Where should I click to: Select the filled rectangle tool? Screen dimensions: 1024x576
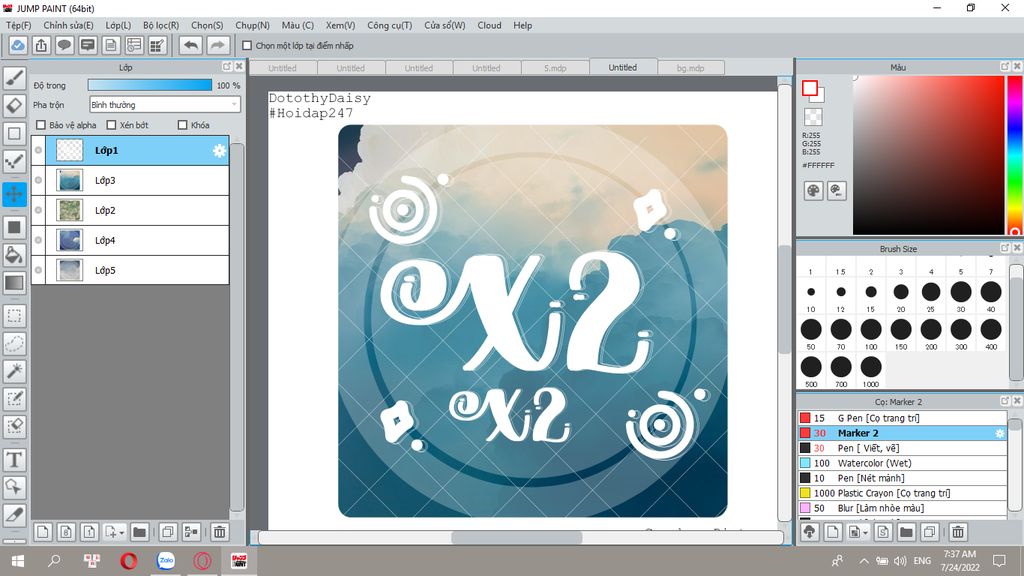coord(14,227)
